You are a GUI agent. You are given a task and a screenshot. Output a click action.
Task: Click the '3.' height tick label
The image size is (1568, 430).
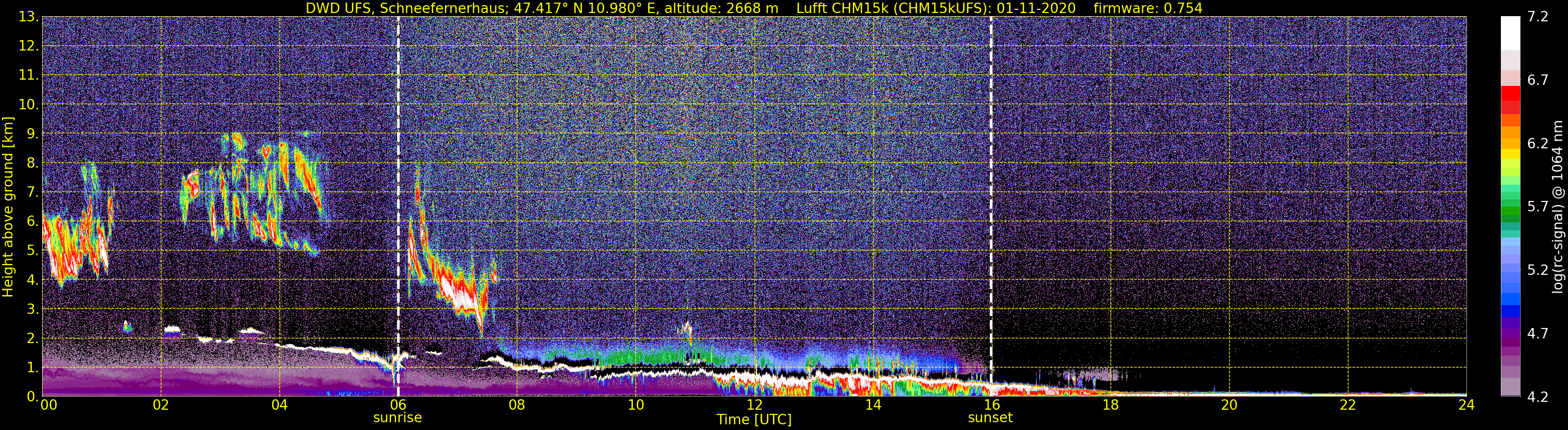32,309
